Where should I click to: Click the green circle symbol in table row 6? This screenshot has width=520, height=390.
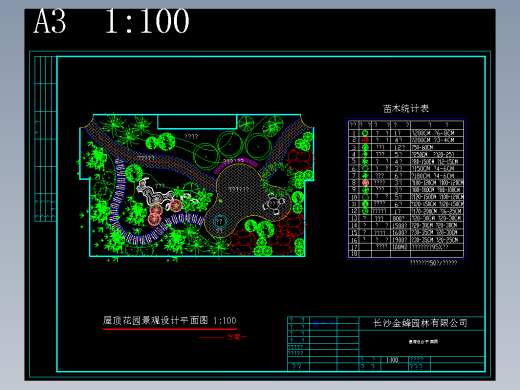click(x=365, y=168)
